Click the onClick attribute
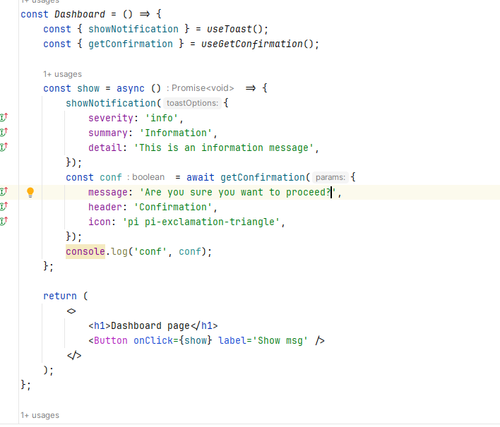Viewport: 500px width, 427px height. point(153,340)
